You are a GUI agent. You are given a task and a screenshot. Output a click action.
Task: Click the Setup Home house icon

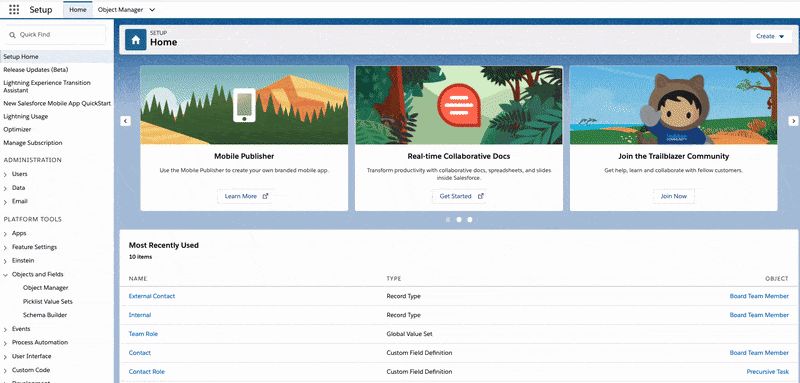tap(136, 39)
